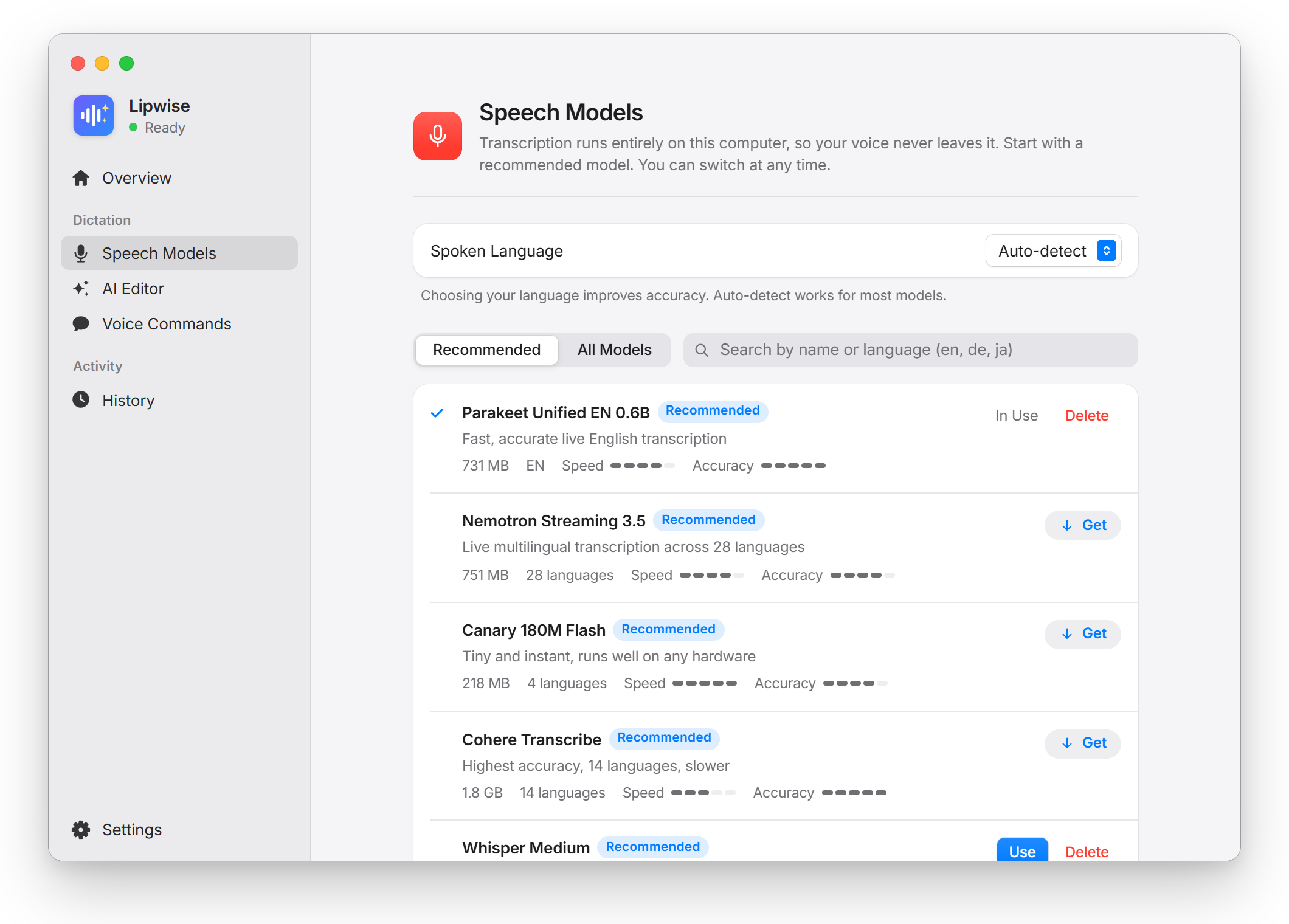
Task: Get the Cohere Transcribe model
Action: pyautogui.click(x=1082, y=743)
